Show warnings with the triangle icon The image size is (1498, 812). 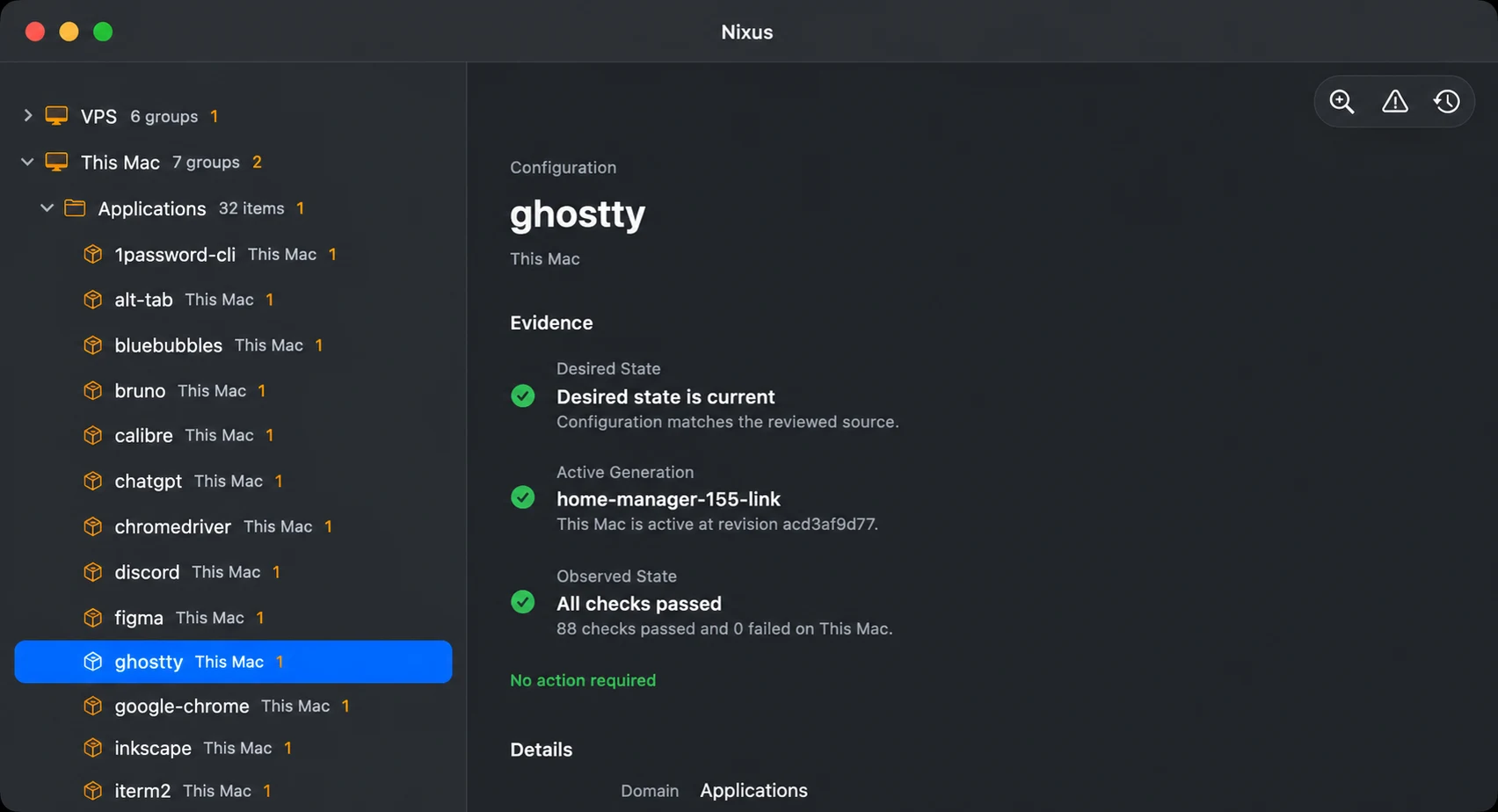coord(1394,102)
